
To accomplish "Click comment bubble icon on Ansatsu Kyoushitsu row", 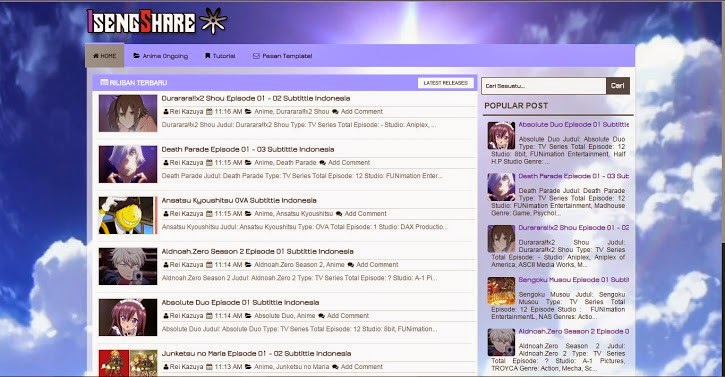I will (339, 214).
